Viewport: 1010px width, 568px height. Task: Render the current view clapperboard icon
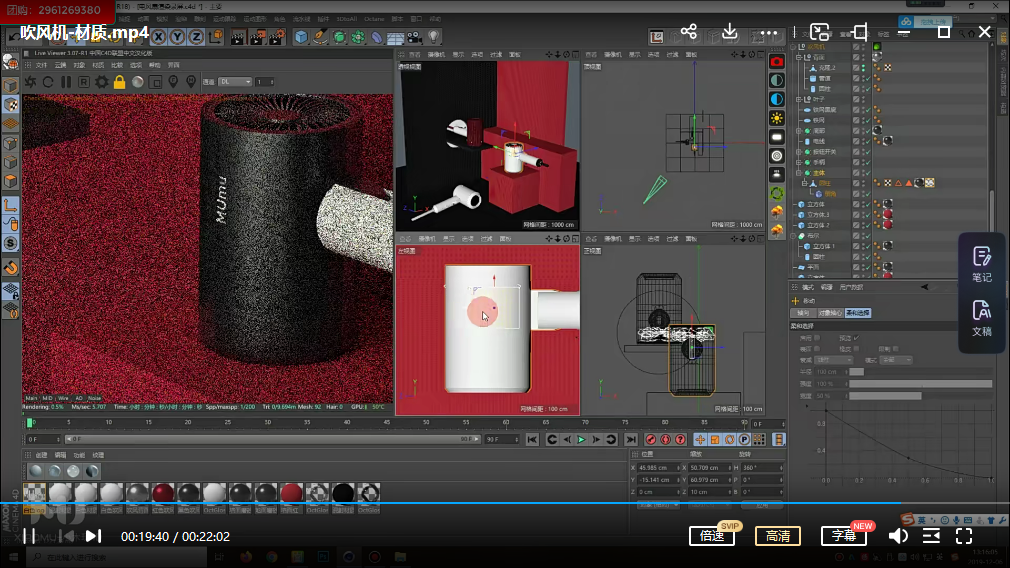(238, 37)
